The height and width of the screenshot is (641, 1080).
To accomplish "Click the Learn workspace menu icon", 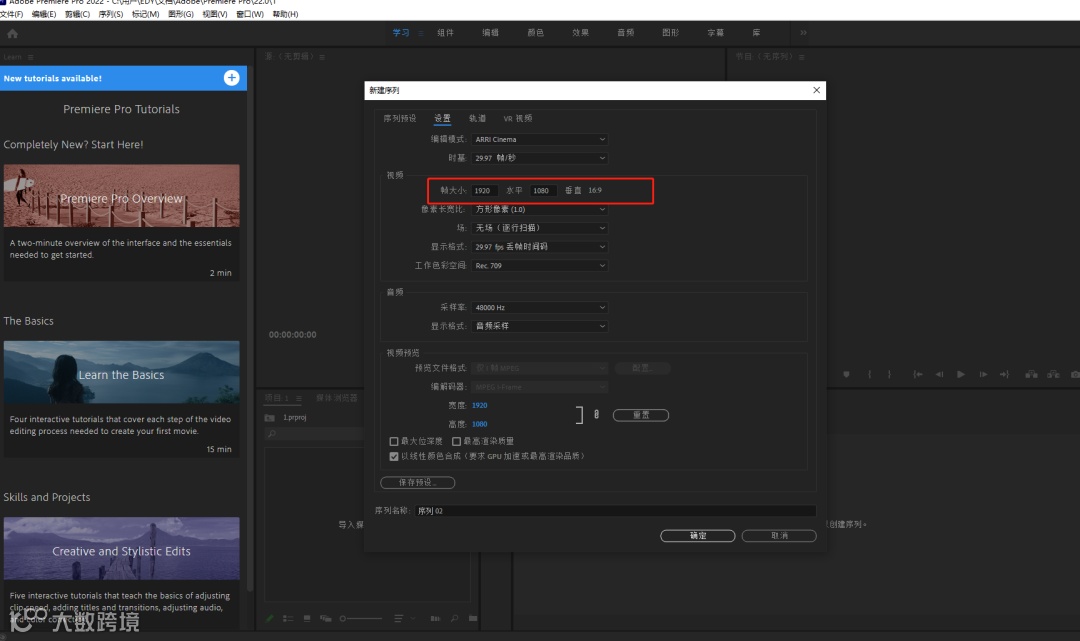I will [x=421, y=33].
